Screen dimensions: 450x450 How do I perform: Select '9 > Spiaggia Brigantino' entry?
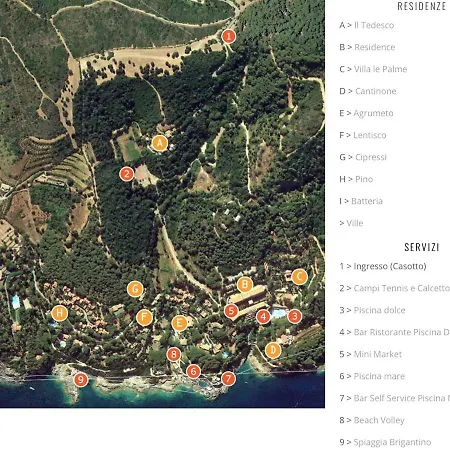pyautogui.click(x=385, y=442)
